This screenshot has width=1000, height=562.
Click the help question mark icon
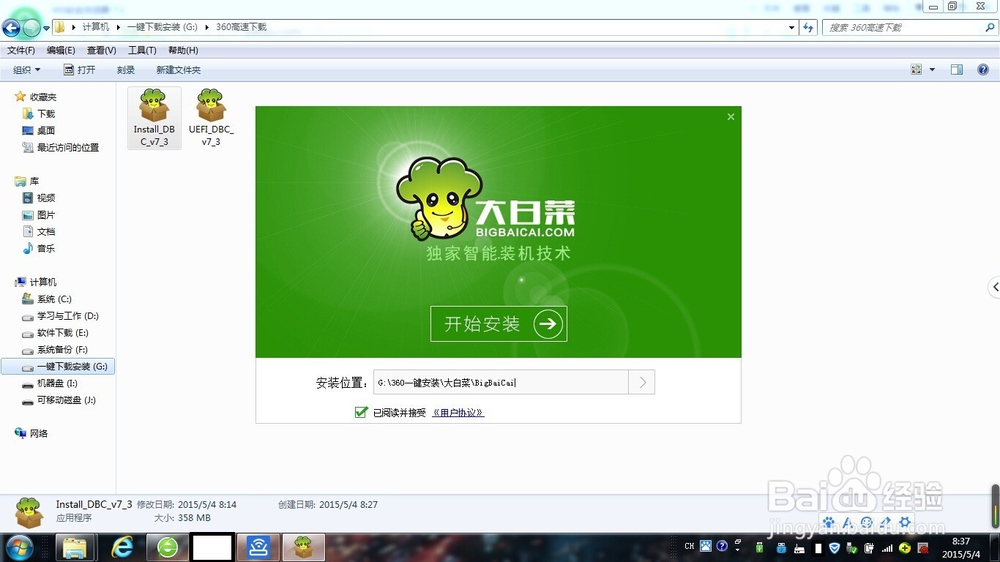(x=983, y=70)
